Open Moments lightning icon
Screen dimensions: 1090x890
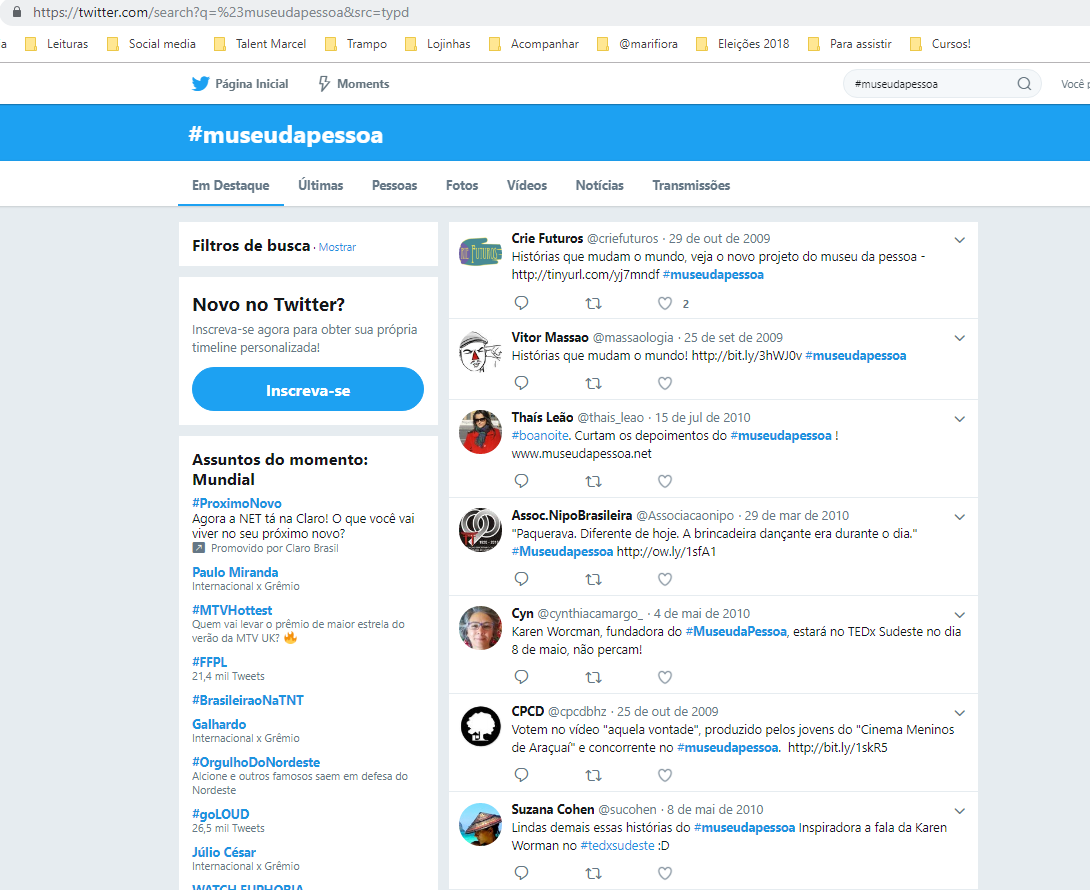[324, 84]
